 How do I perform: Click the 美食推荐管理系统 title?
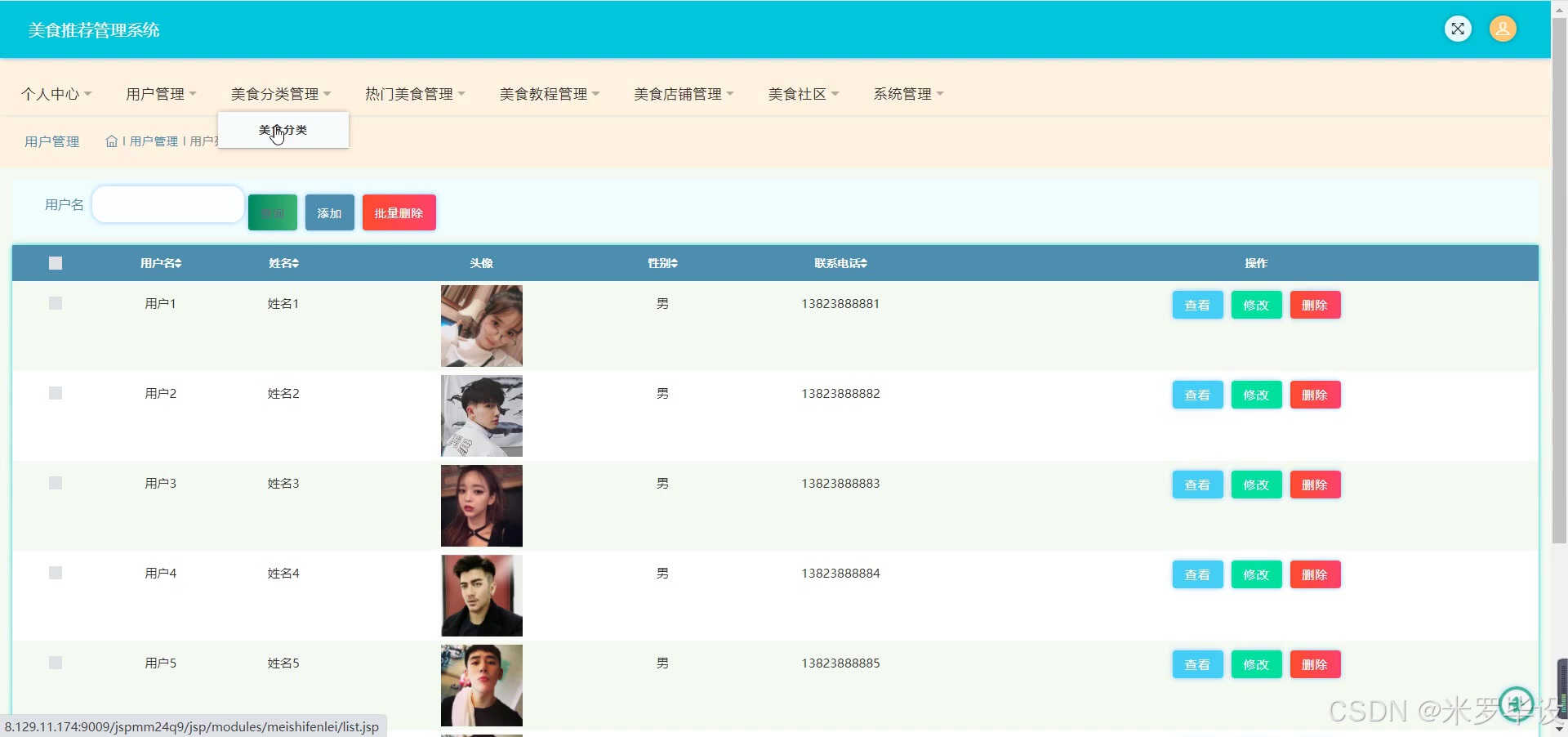pyautogui.click(x=94, y=30)
